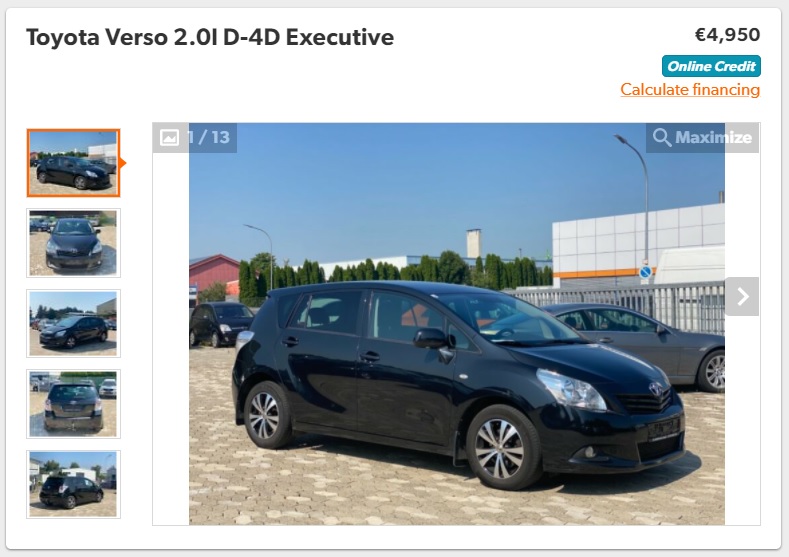Open the third thumbnail with front-left angle
789x557 pixels.
click(73, 324)
